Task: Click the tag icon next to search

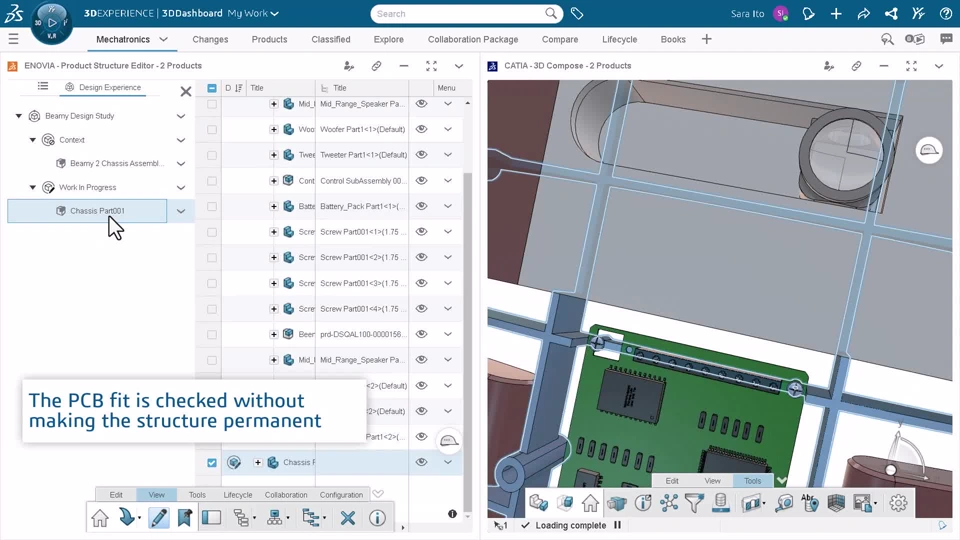Action: (x=577, y=13)
